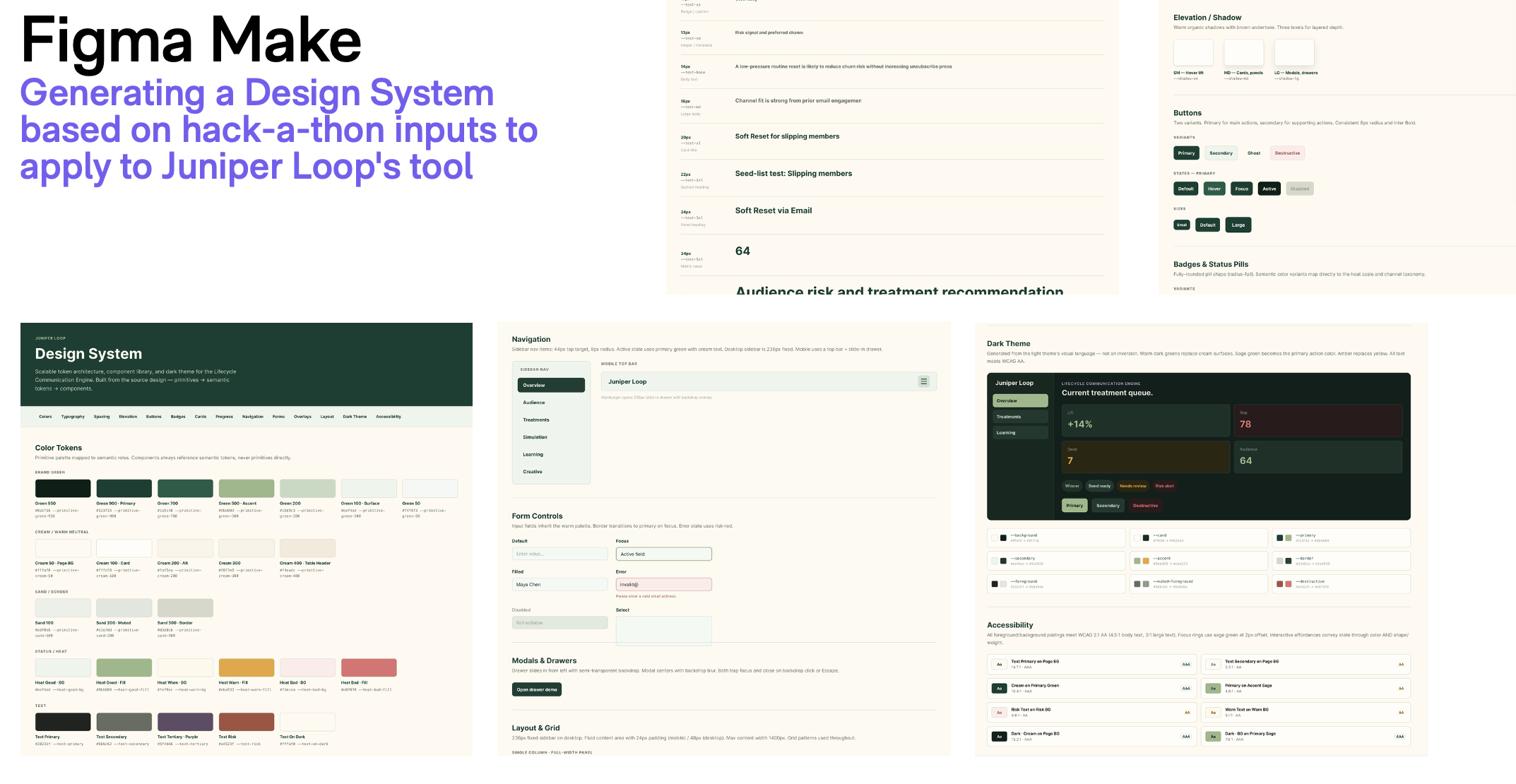
Task: Click the Risk alert pill
Action: click(x=1164, y=486)
